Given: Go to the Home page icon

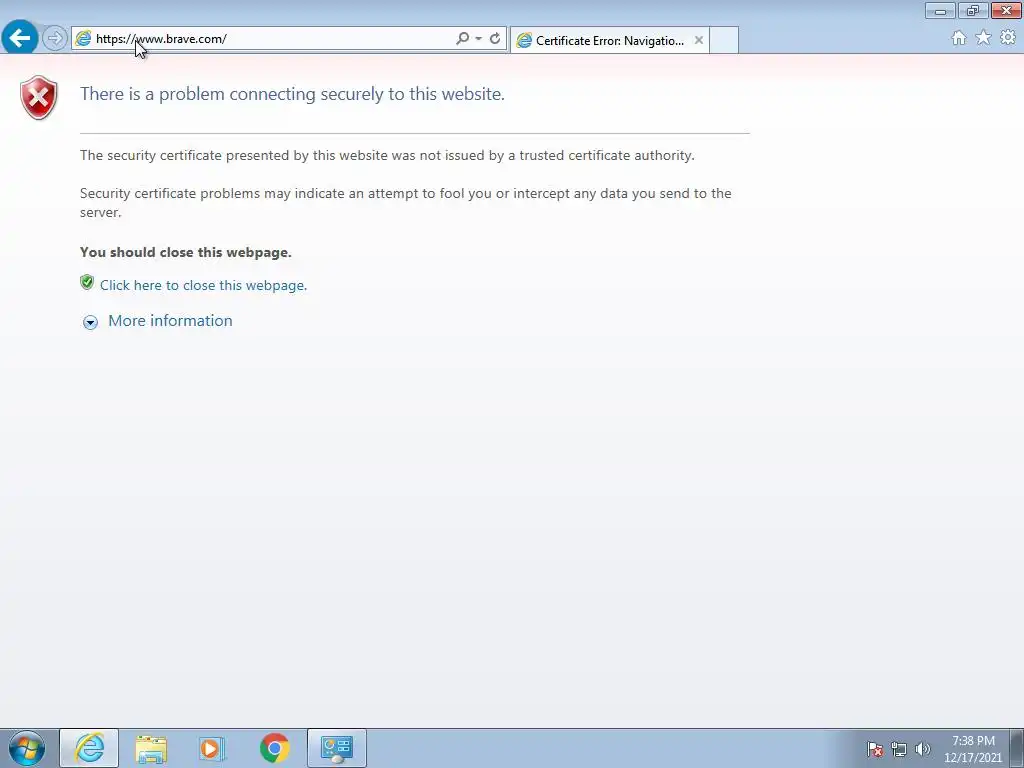Looking at the screenshot, I should pyautogui.click(x=959, y=38).
